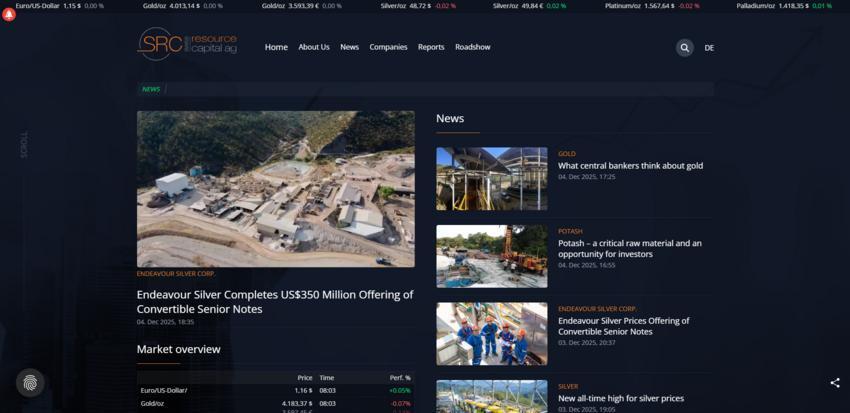
Task: Open the Endeavour Silver Completes US$350 Million headline
Action: tap(275, 302)
